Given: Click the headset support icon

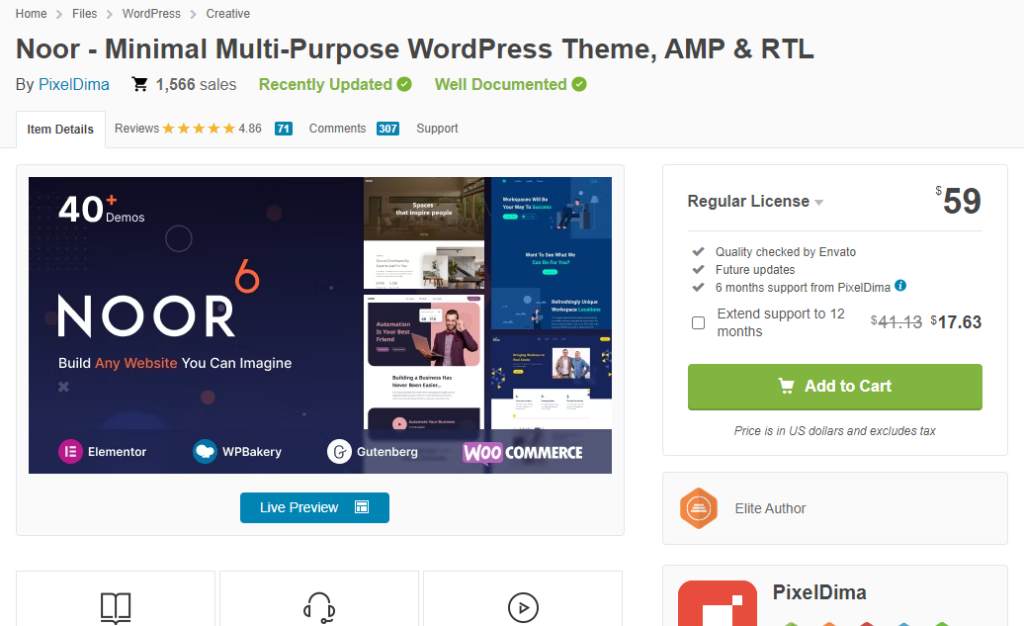Looking at the screenshot, I should (x=319, y=608).
